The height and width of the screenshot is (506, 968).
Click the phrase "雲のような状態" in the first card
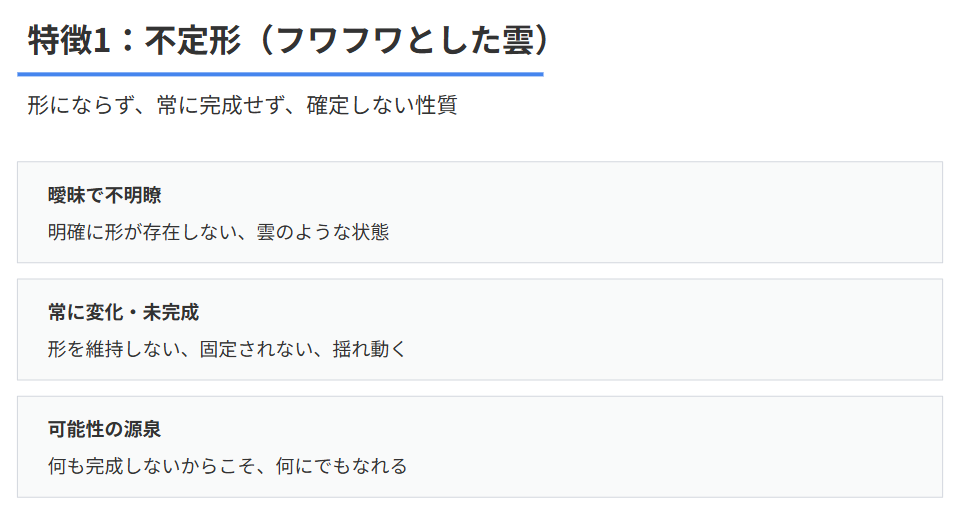[323, 232]
